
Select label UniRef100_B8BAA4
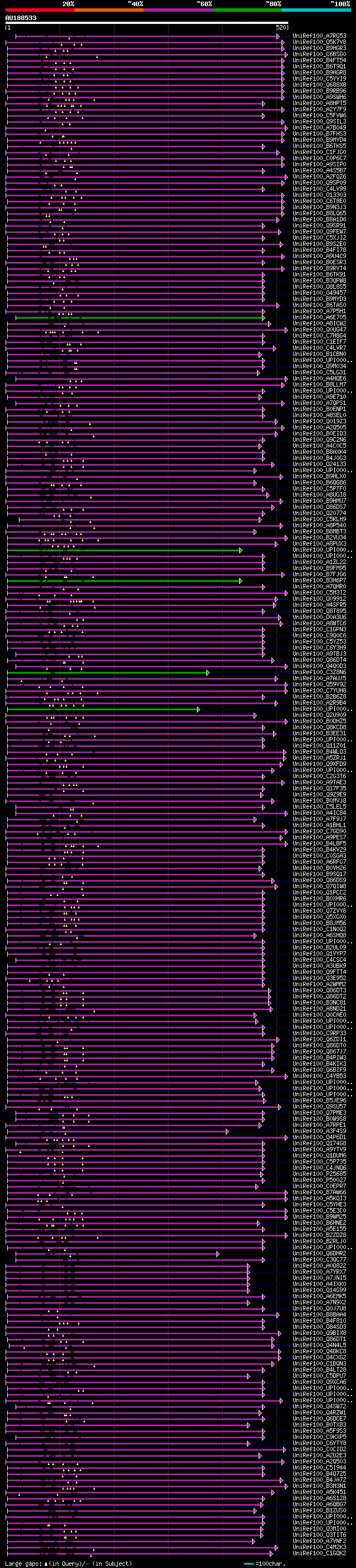319,1315
